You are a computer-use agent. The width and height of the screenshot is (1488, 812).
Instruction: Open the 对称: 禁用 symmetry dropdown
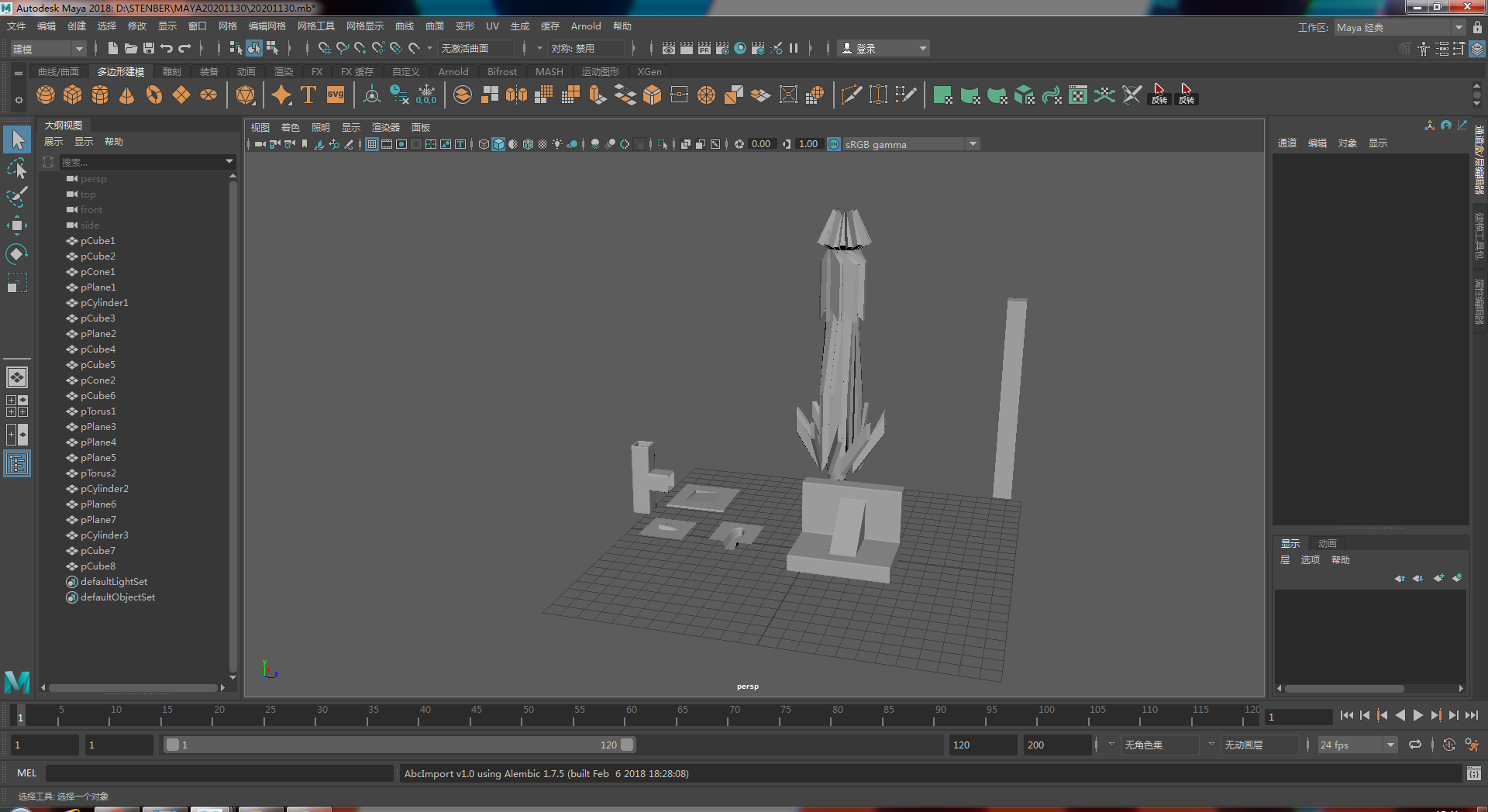pyautogui.click(x=586, y=48)
